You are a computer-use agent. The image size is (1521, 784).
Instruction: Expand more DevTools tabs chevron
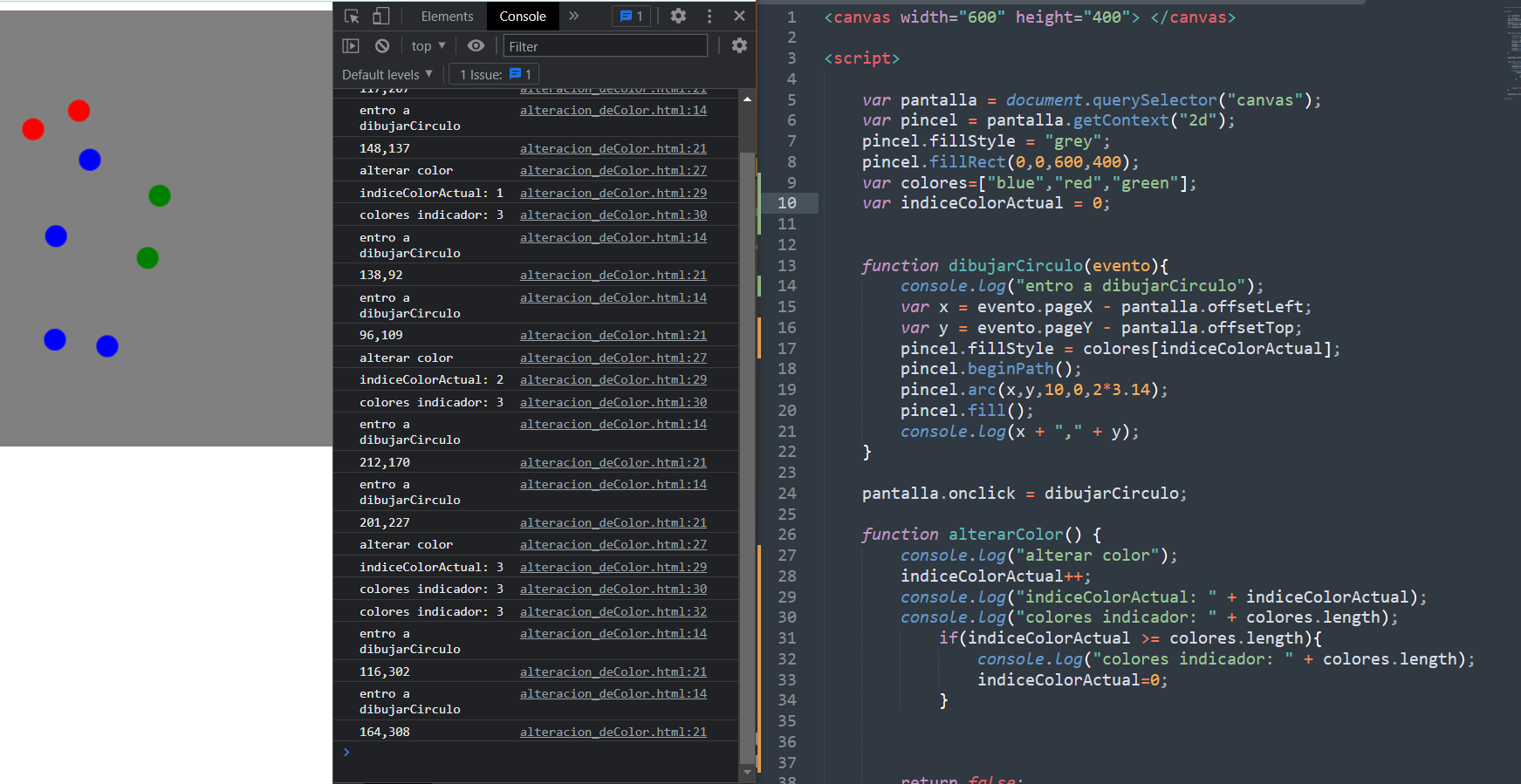[574, 16]
